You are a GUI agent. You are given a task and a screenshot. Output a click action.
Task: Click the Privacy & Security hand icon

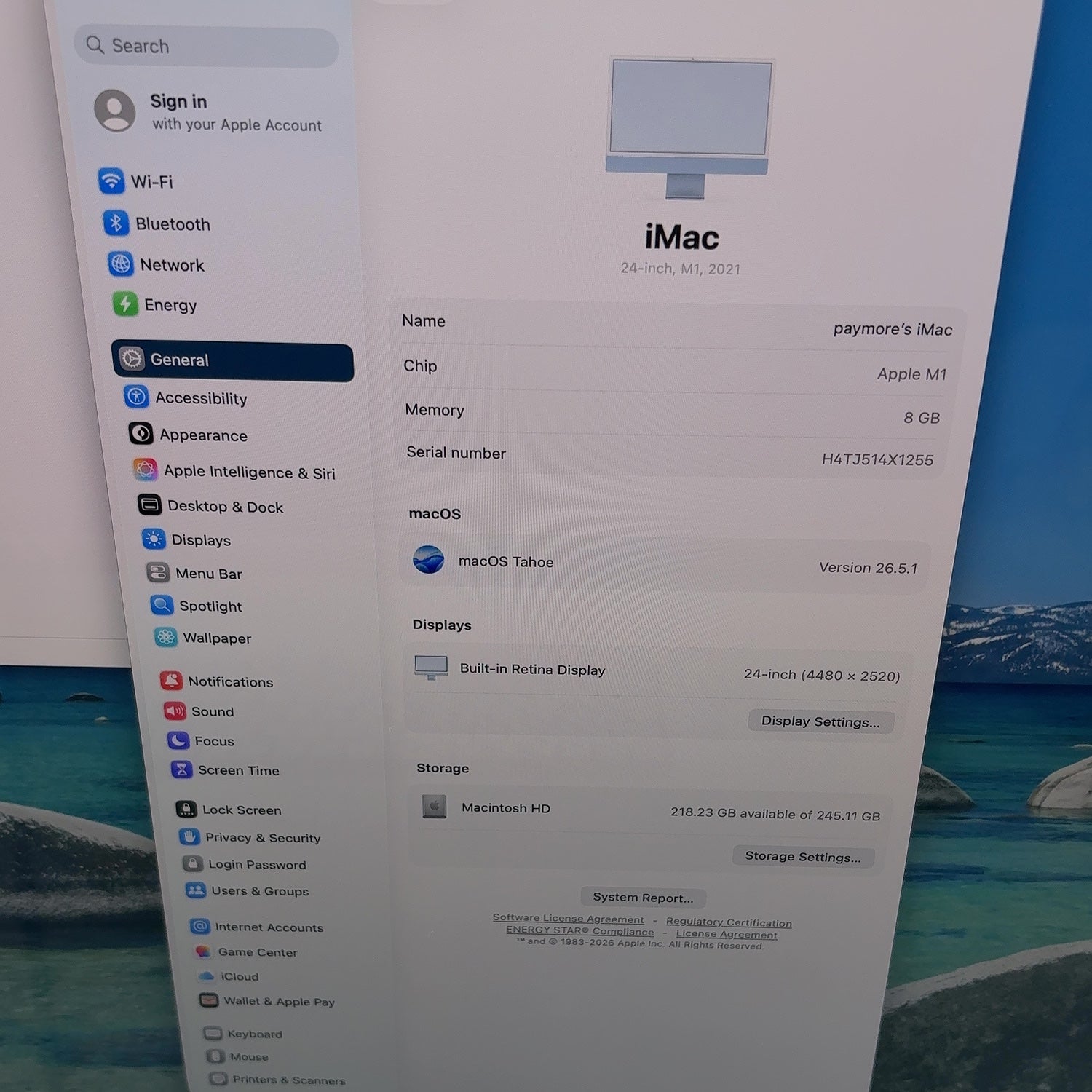coord(189,836)
